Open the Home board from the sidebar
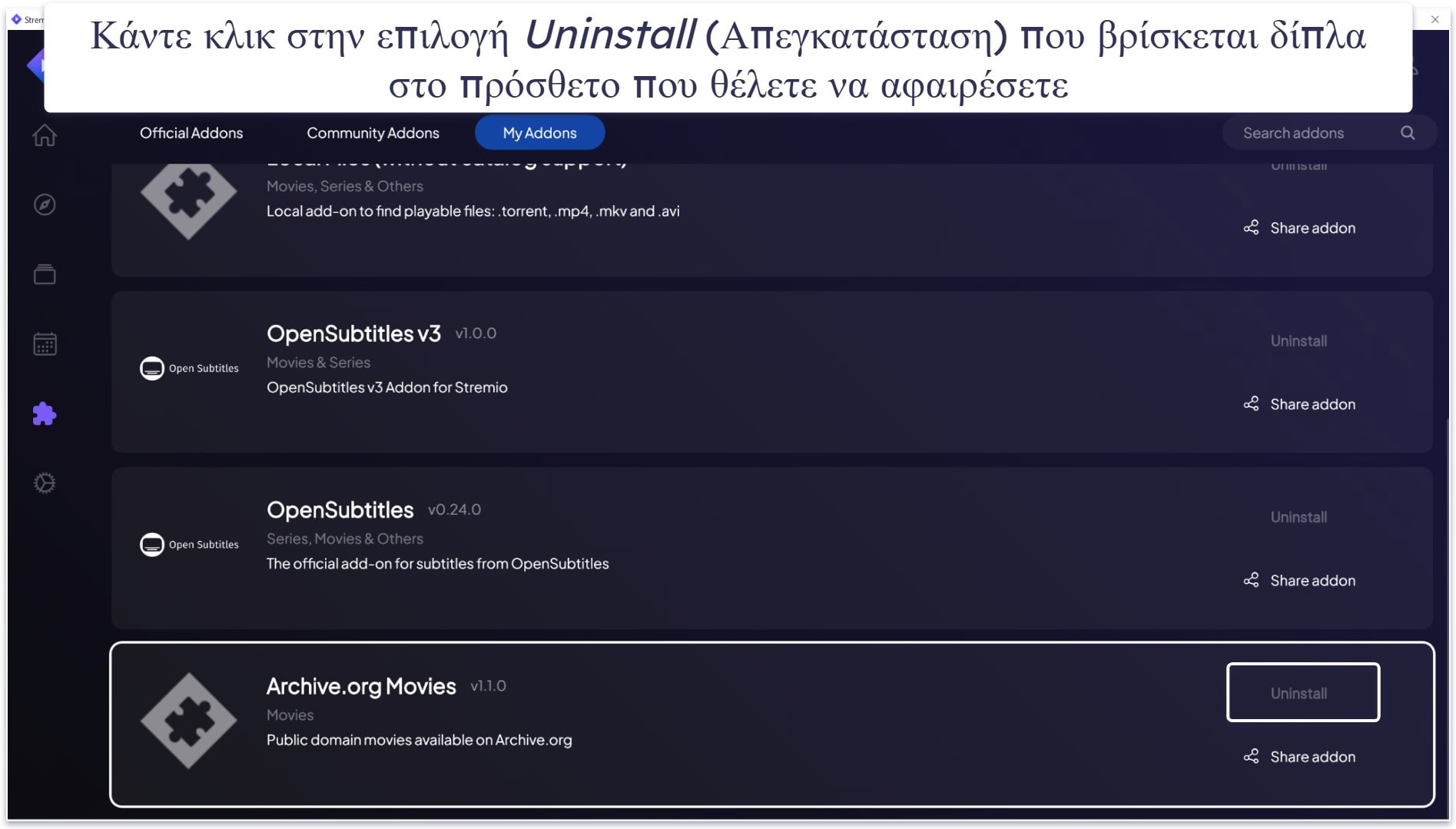Screen dimensions: 1456x829 pos(45,135)
